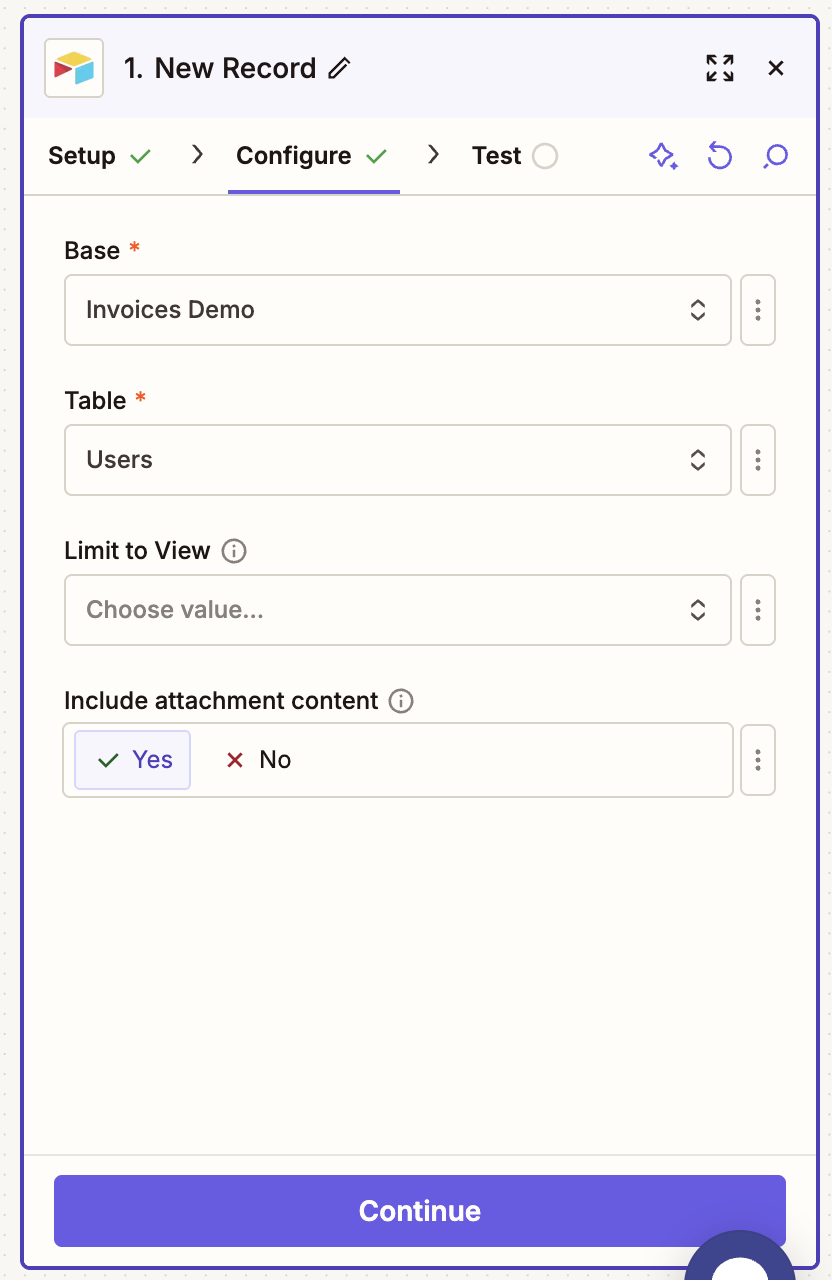The height and width of the screenshot is (1280, 832).
Task: Open the three-dot menu beside the Base field
Action: [758, 310]
